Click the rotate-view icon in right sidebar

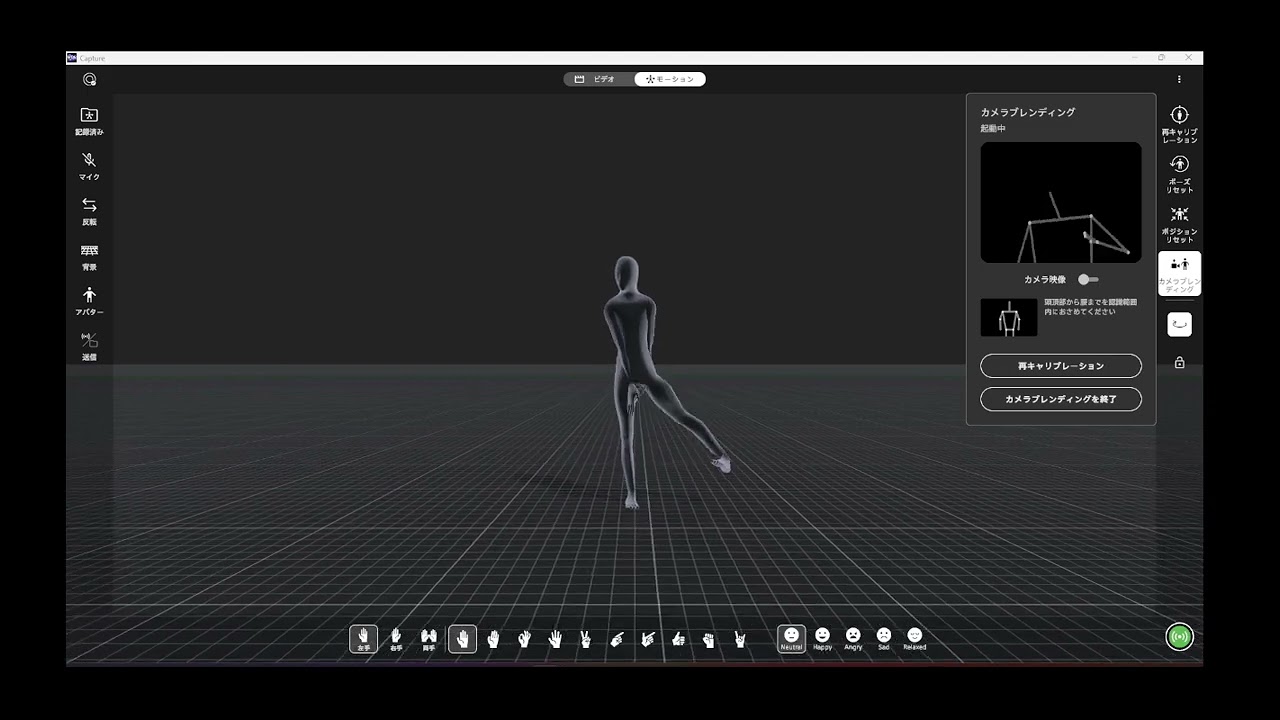tap(1179, 324)
